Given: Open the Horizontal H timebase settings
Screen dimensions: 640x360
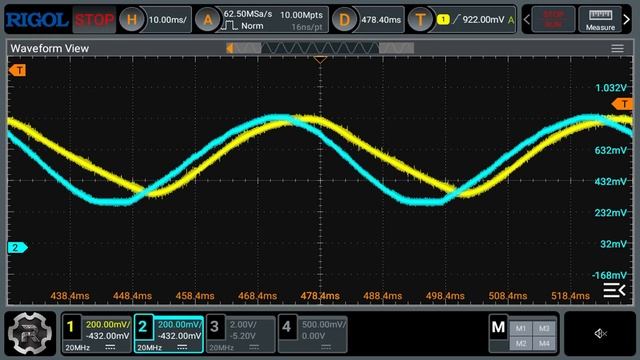Looking at the screenshot, I should pyautogui.click(x=131, y=20).
